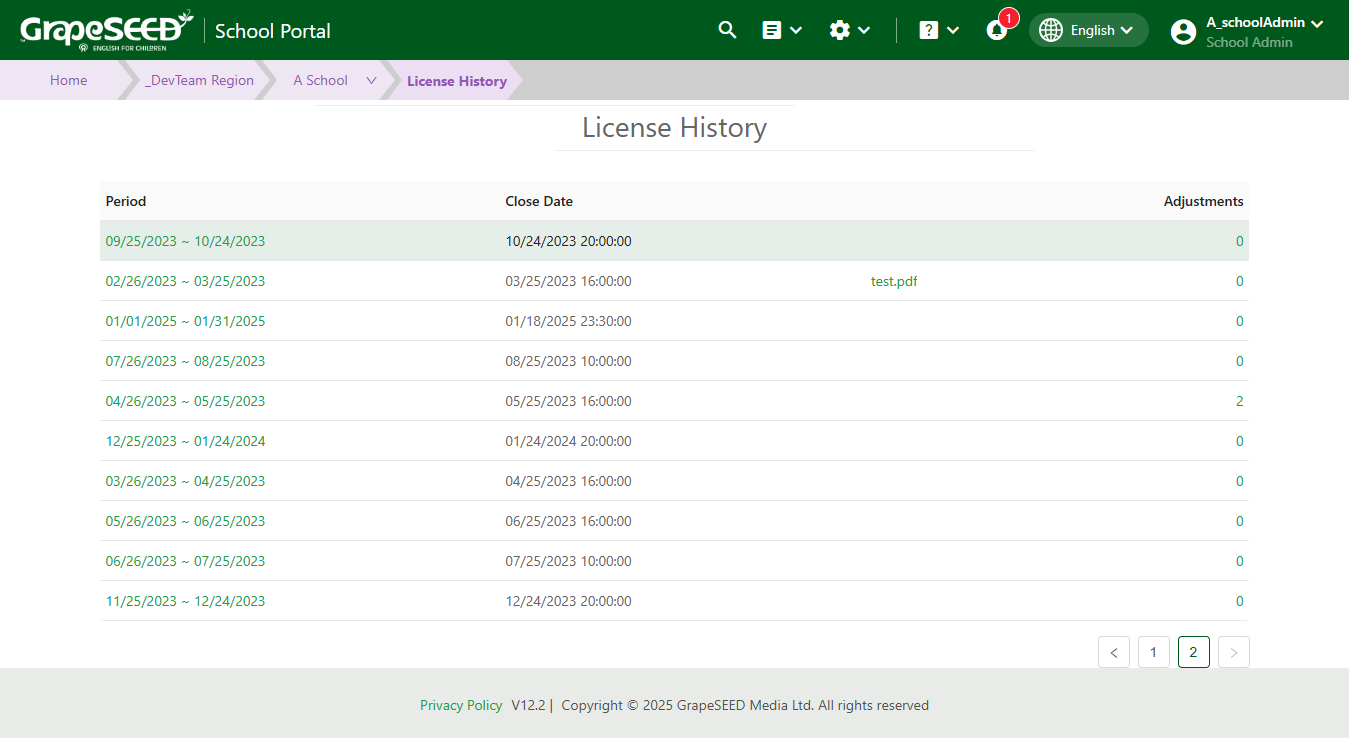Click close date 07/25/2023 10:00:00
This screenshot has width=1349, height=738.
click(568, 561)
